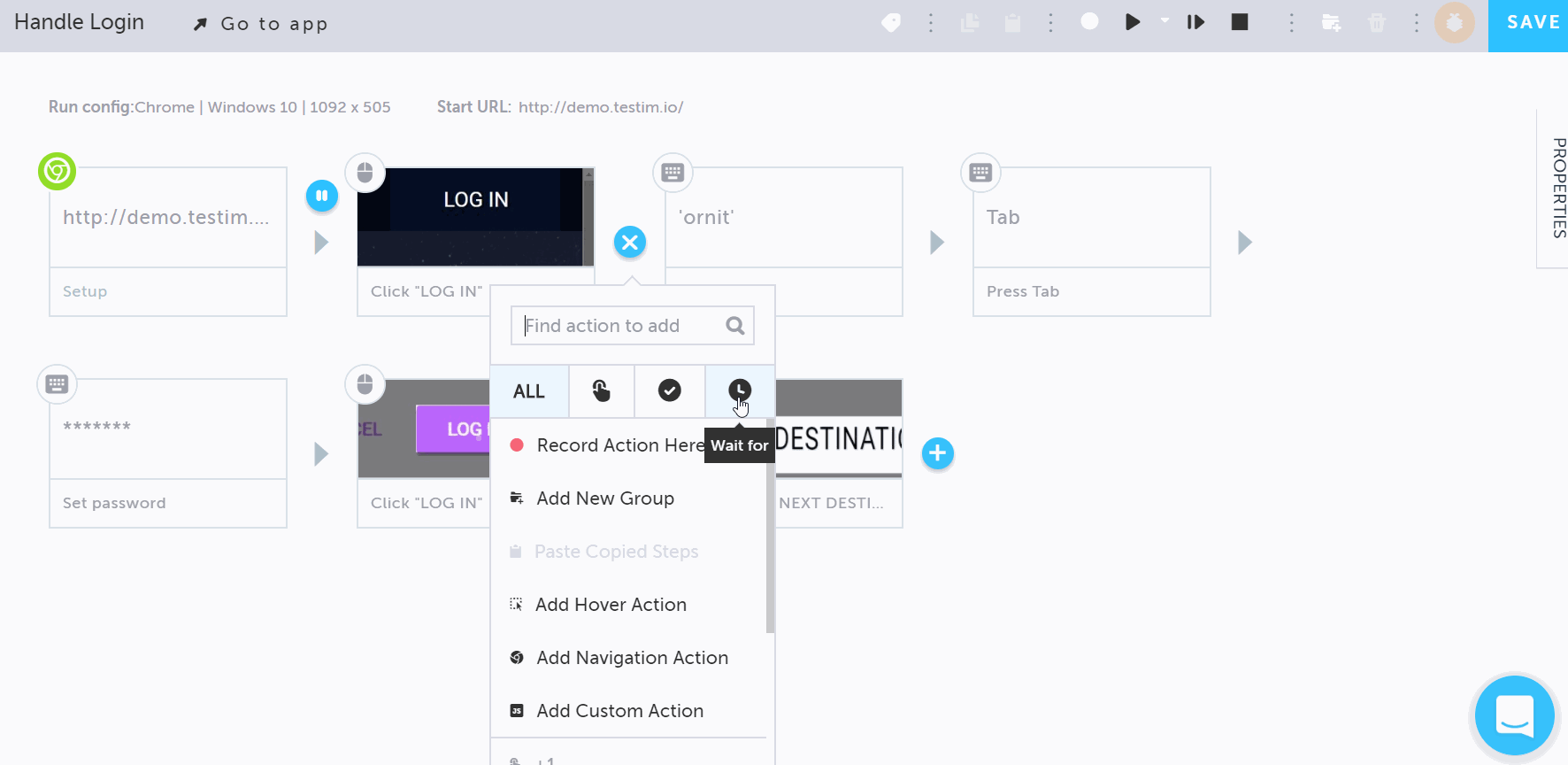1568x765 pixels.
Task: Click mouse icon on first LOG IN step
Action: pyautogui.click(x=365, y=172)
